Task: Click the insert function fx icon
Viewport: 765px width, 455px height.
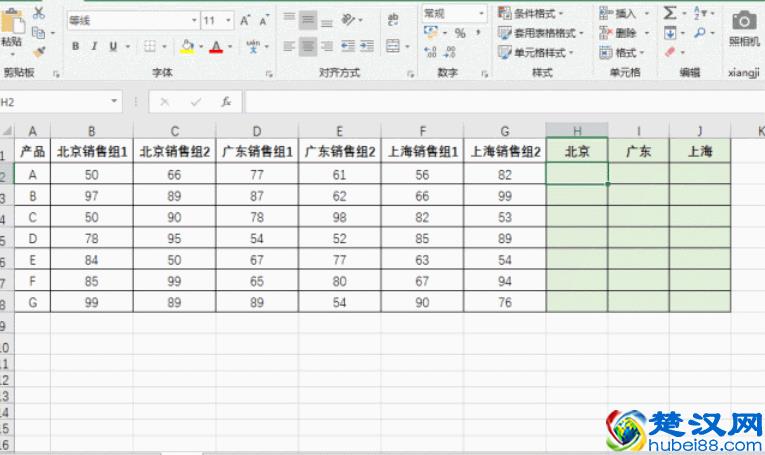Action: [x=226, y=102]
